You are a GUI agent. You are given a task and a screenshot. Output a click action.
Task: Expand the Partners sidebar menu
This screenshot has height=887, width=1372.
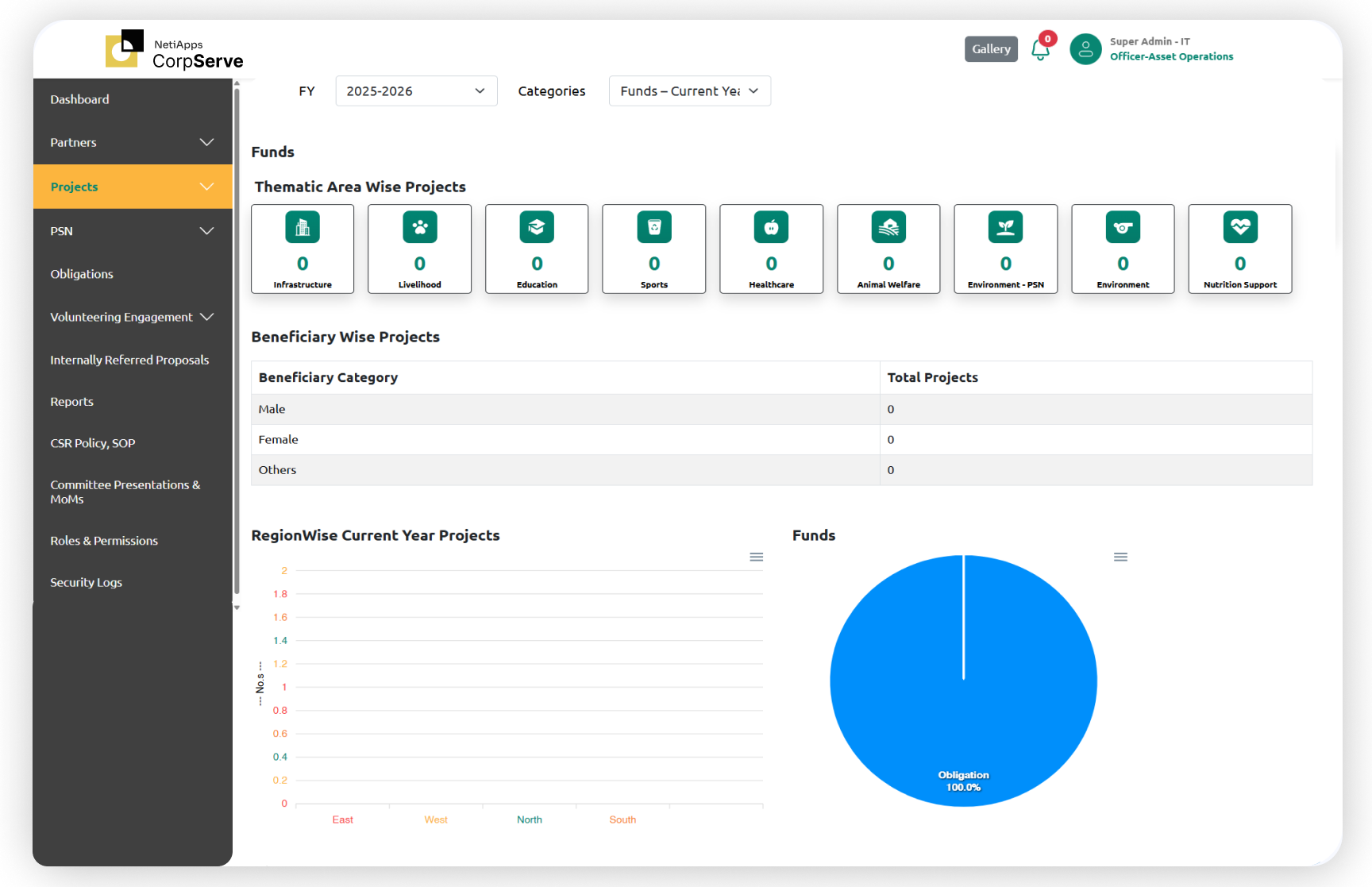[206, 143]
